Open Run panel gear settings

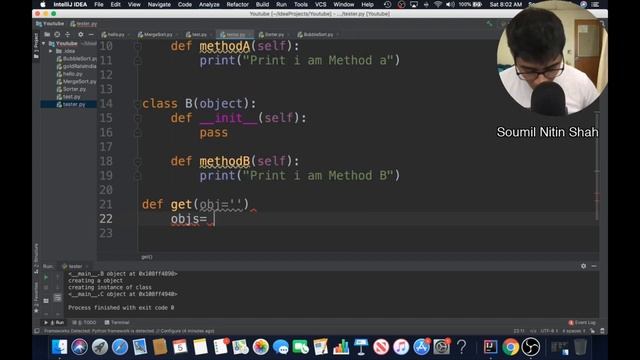(583, 266)
